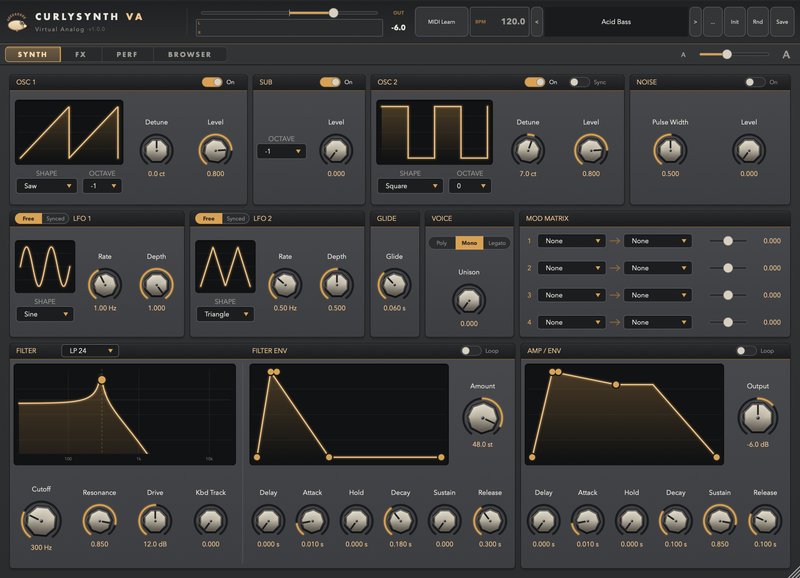Screen dimensions: 800x578
Task: Open SUB Octave dropdown
Action: (x=282, y=152)
